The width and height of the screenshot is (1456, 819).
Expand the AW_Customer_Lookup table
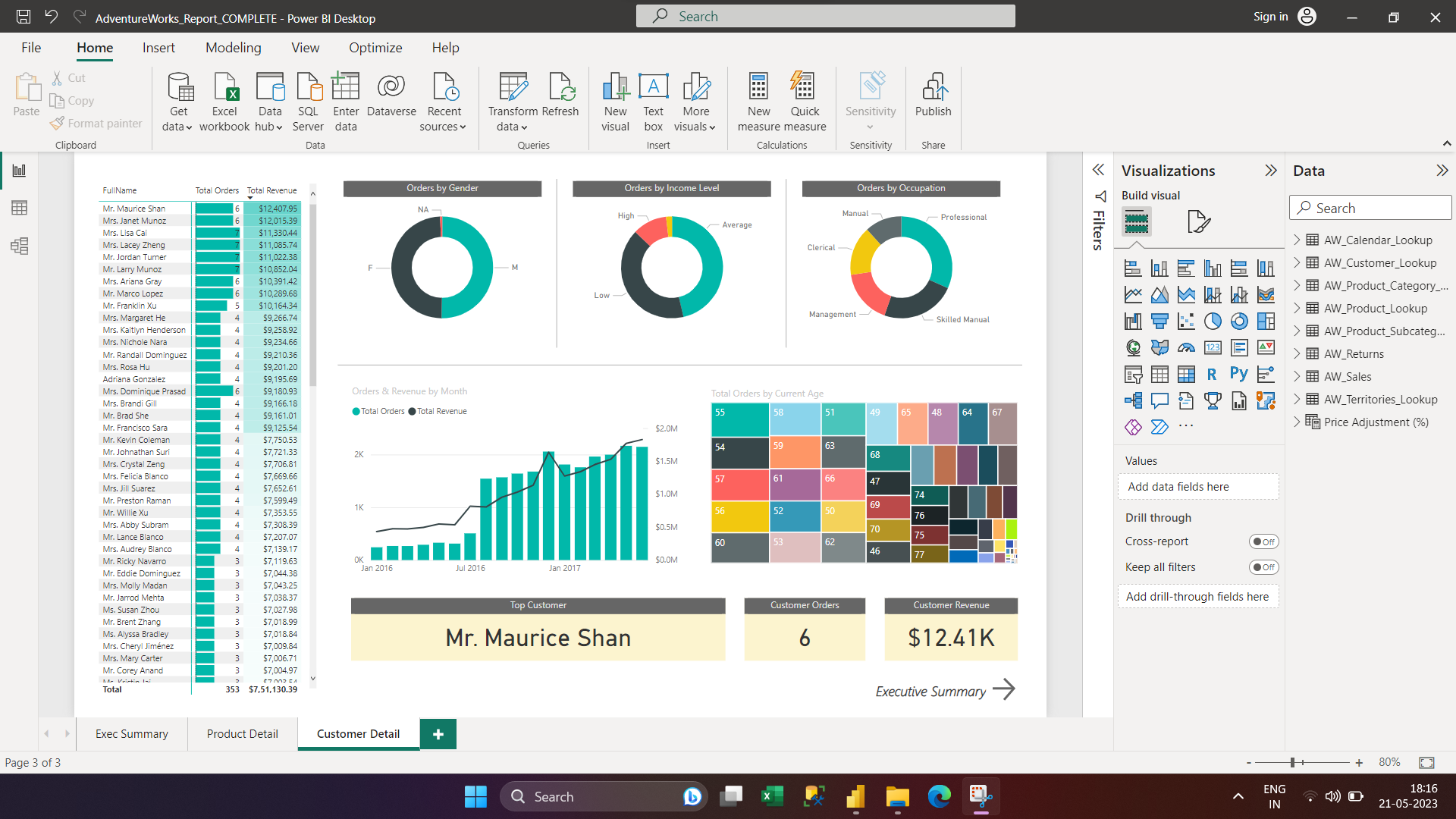point(1297,262)
